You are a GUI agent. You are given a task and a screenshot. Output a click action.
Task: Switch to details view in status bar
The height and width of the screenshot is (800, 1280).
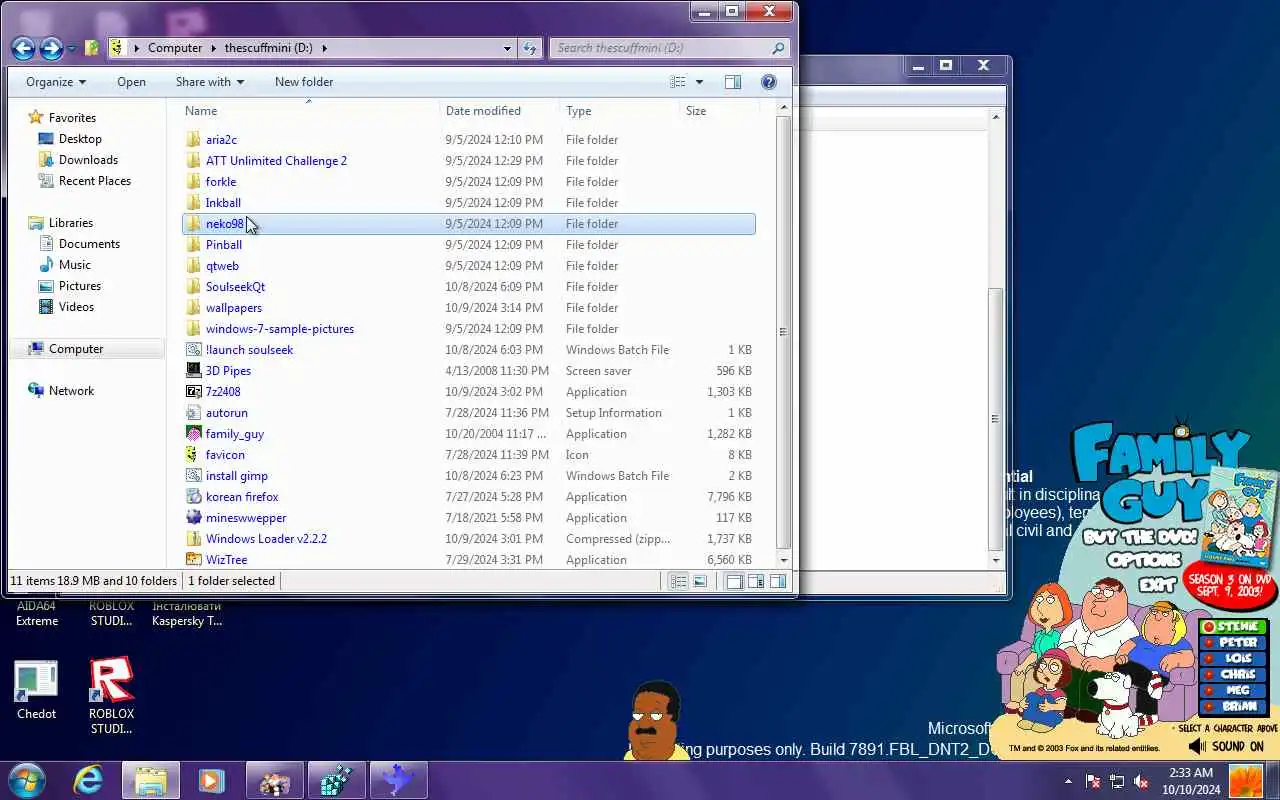tap(678, 581)
